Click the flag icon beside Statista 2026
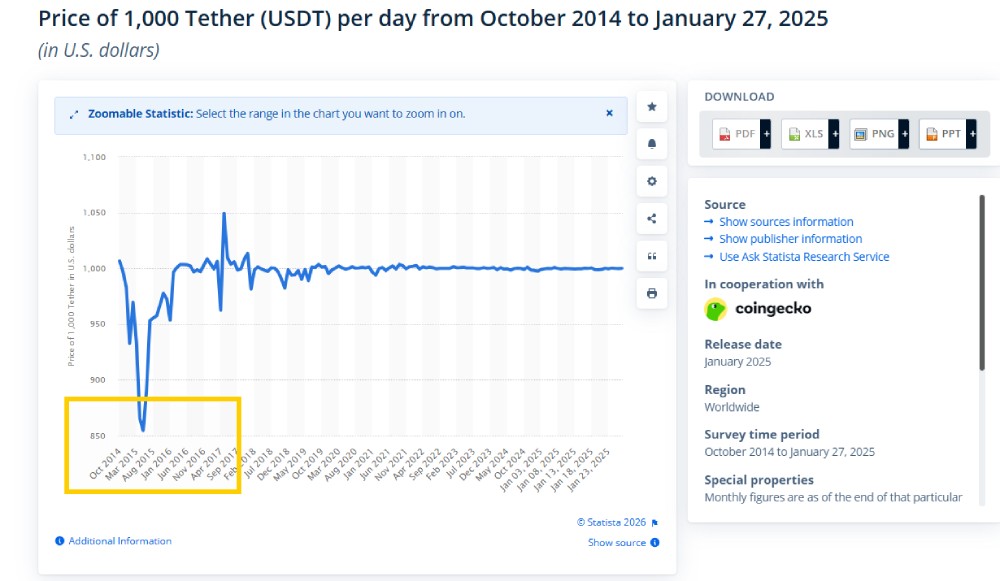The height and width of the screenshot is (581, 1000). [x=655, y=522]
